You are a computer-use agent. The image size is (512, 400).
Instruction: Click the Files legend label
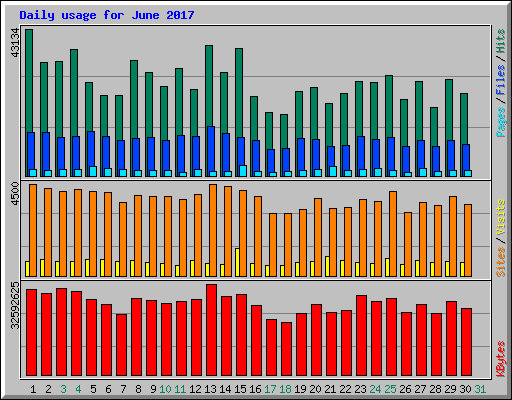tap(501, 80)
